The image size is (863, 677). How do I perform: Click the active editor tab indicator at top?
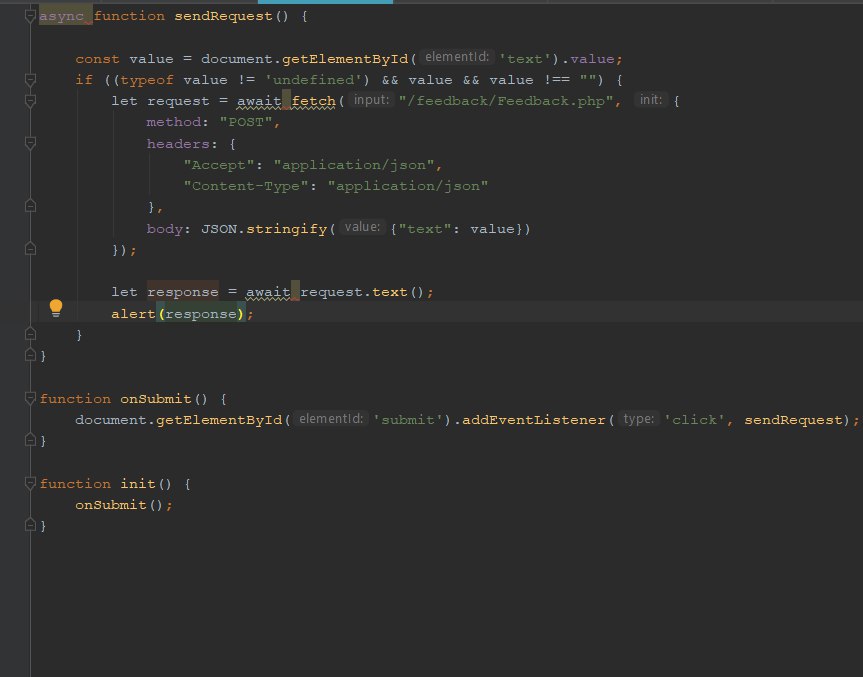(325, 2)
